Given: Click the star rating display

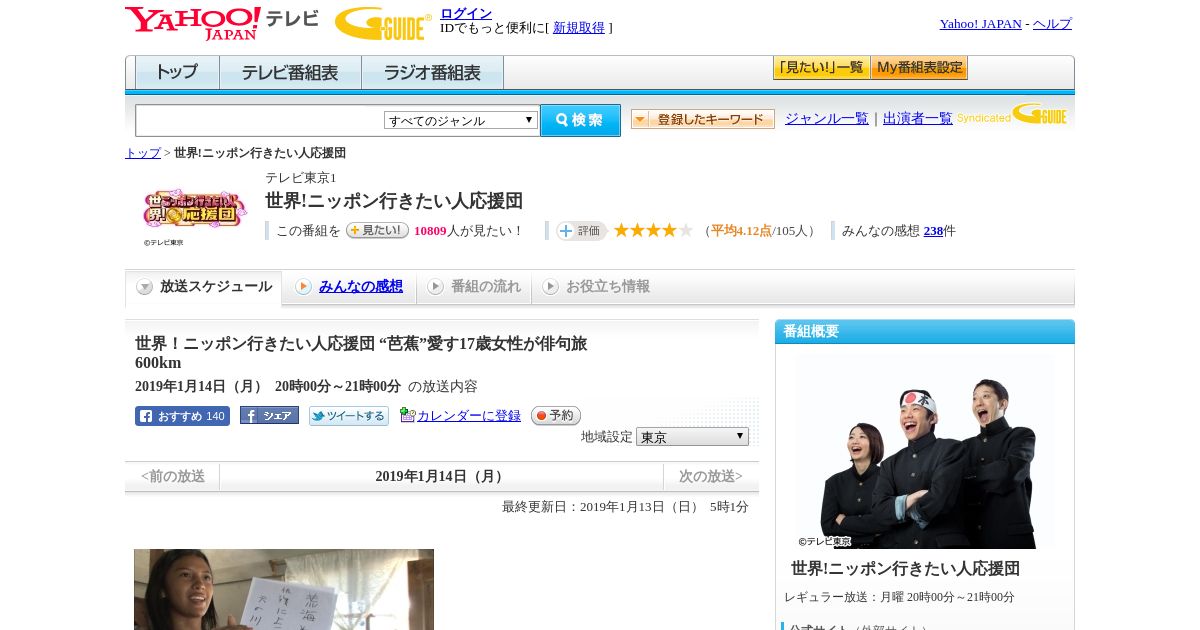Looking at the screenshot, I should [653, 230].
